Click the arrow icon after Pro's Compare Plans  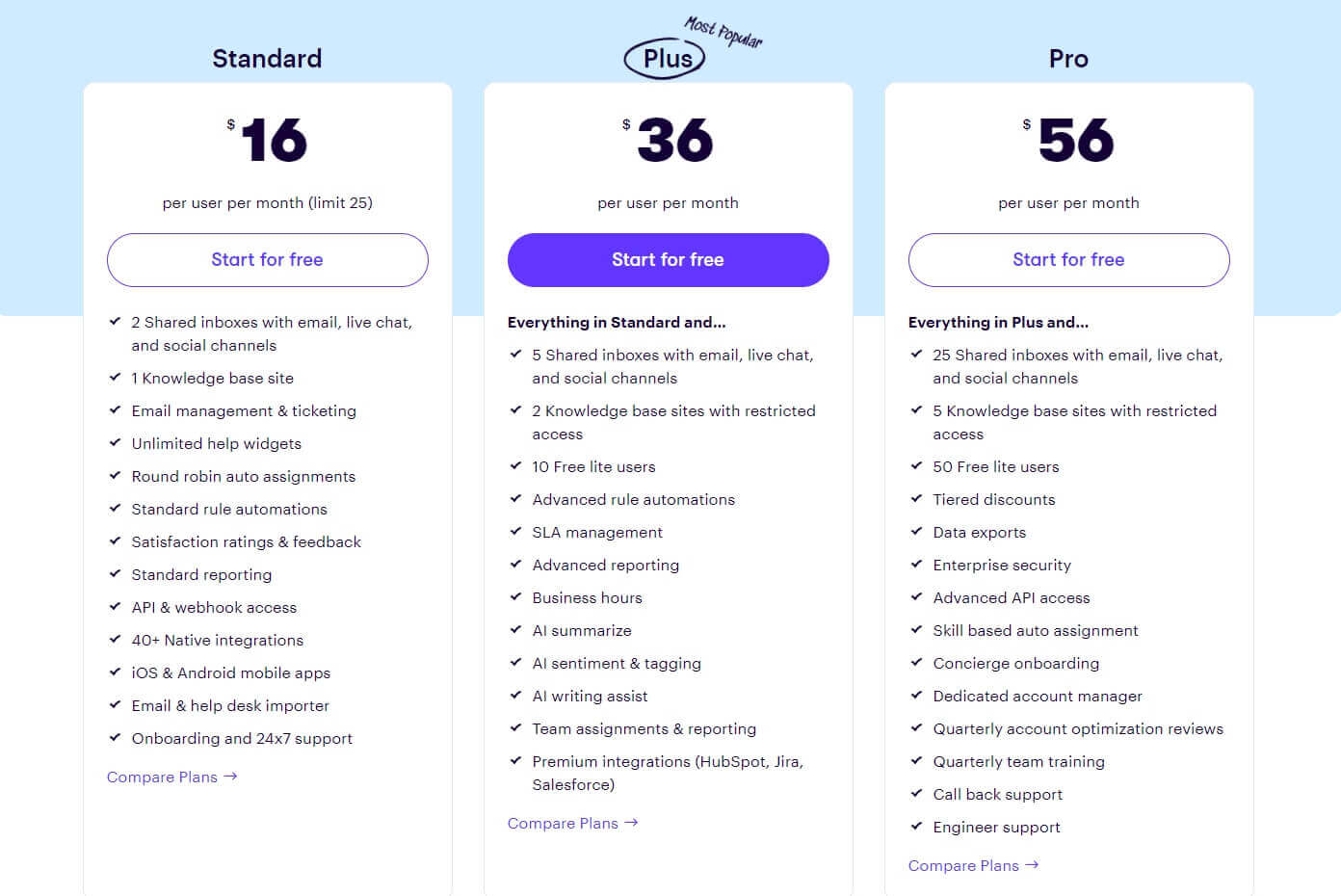(1032, 864)
